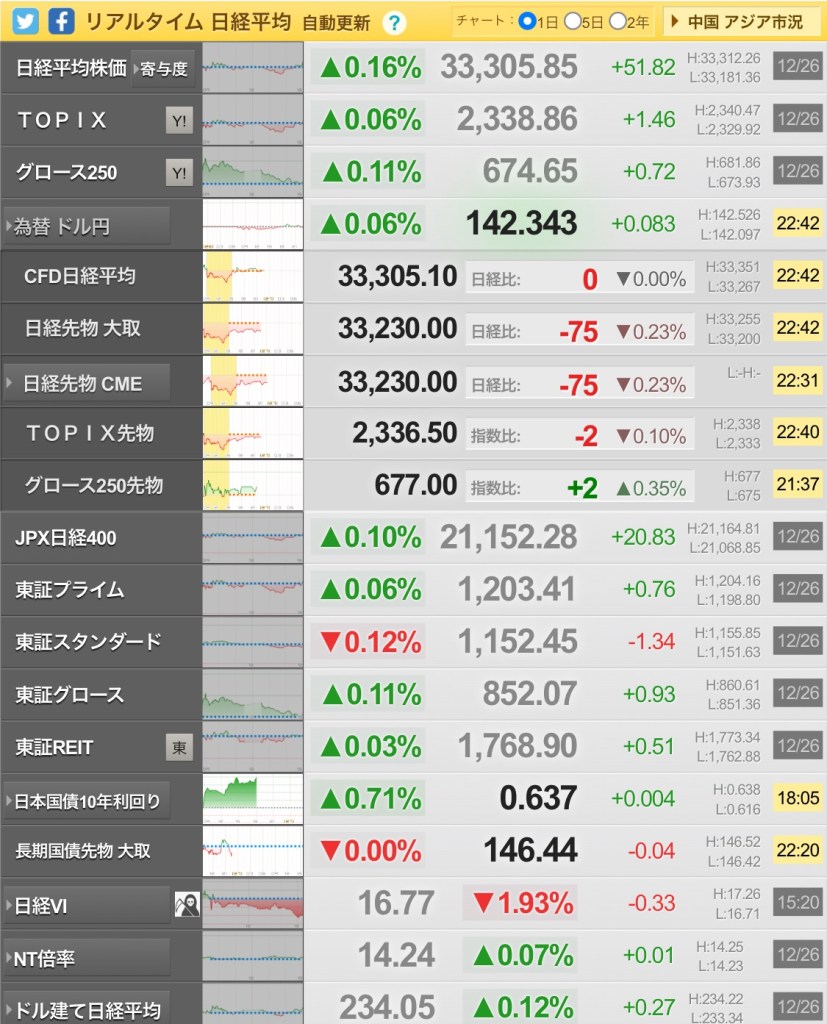The width and height of the screenshot is (827, 1024).
Task: Select the 1日 chart radio button
Action: click(527, 21)
